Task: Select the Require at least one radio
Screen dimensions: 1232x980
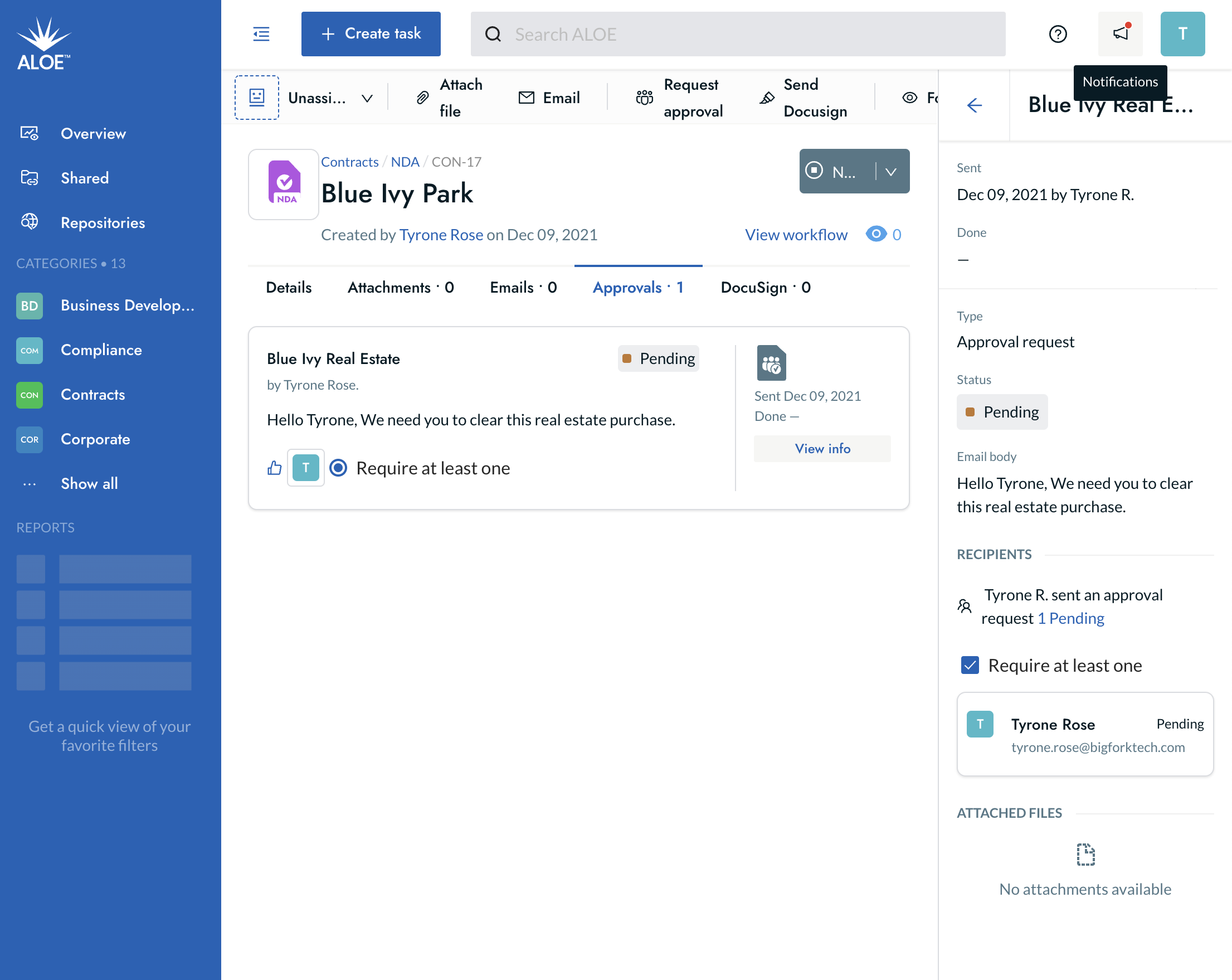Action: [338, 468]
